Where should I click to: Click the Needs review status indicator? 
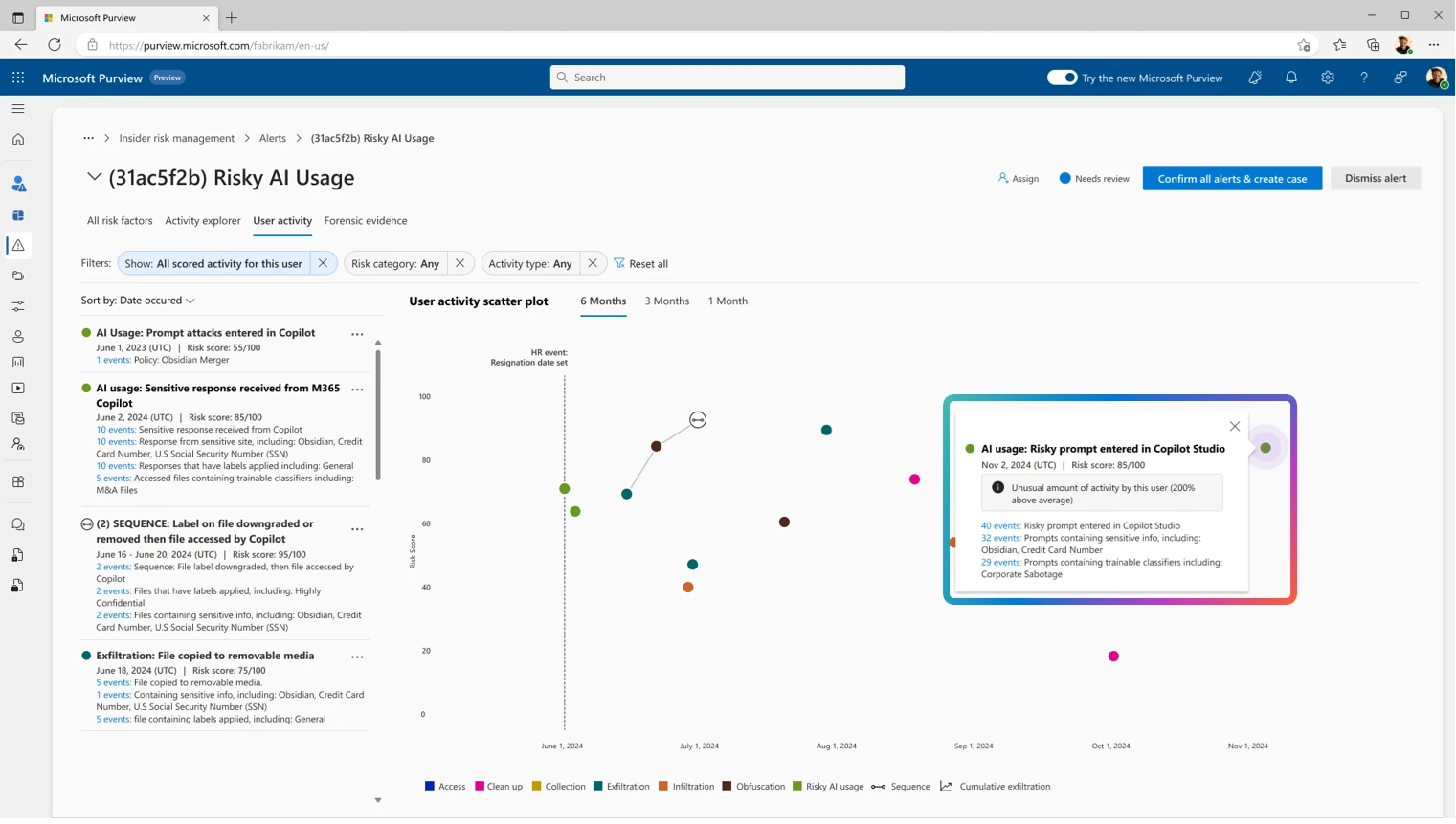pos(1093,178)
